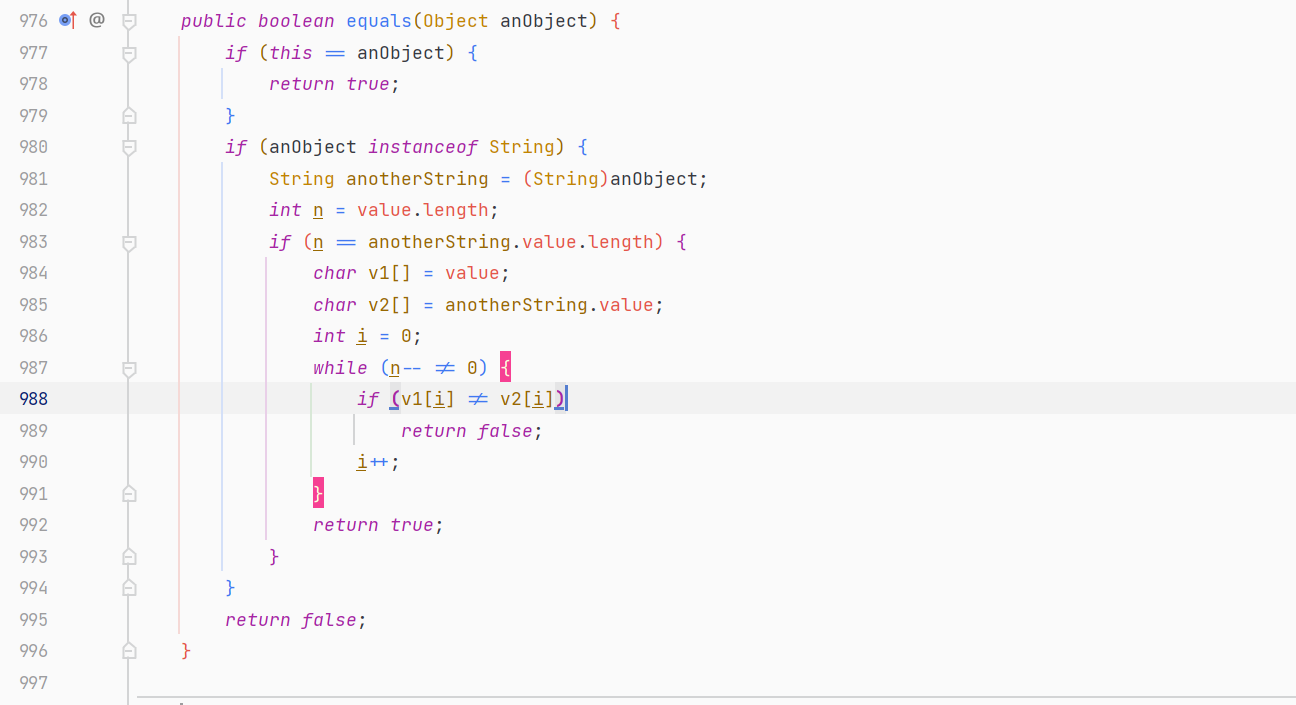Click the @ annotation gutter icon on line 976

click(97, 19)
